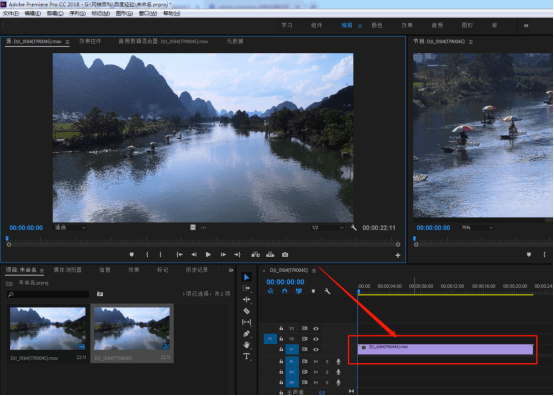Open Program monitor 75% zoom dropdown
Screen dimensions: 554x396
click(x=477, y=227)
